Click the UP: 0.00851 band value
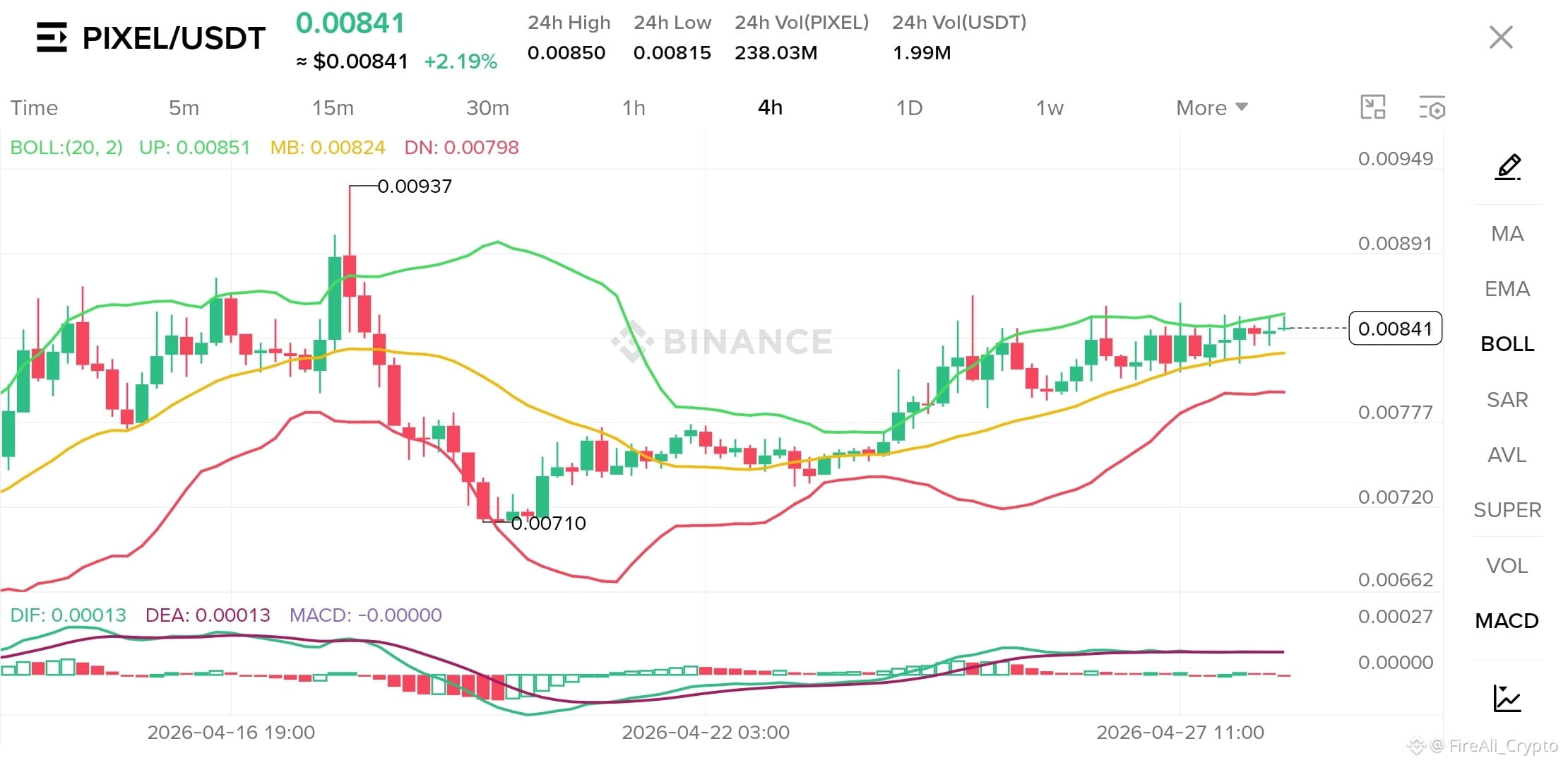 click(195, 147)
